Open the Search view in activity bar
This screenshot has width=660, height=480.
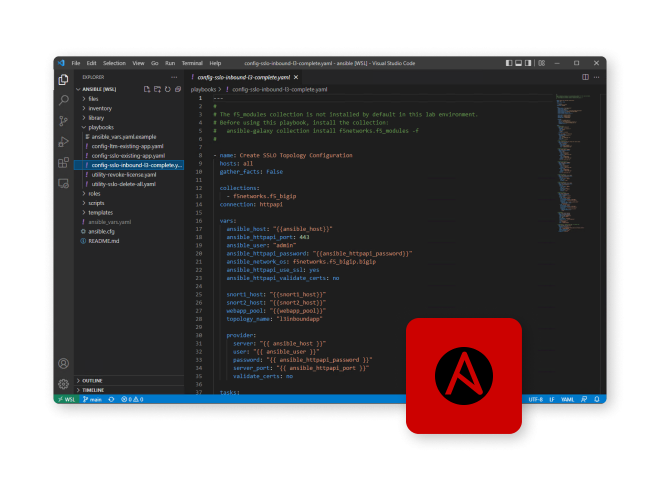[x=64, y=100]
